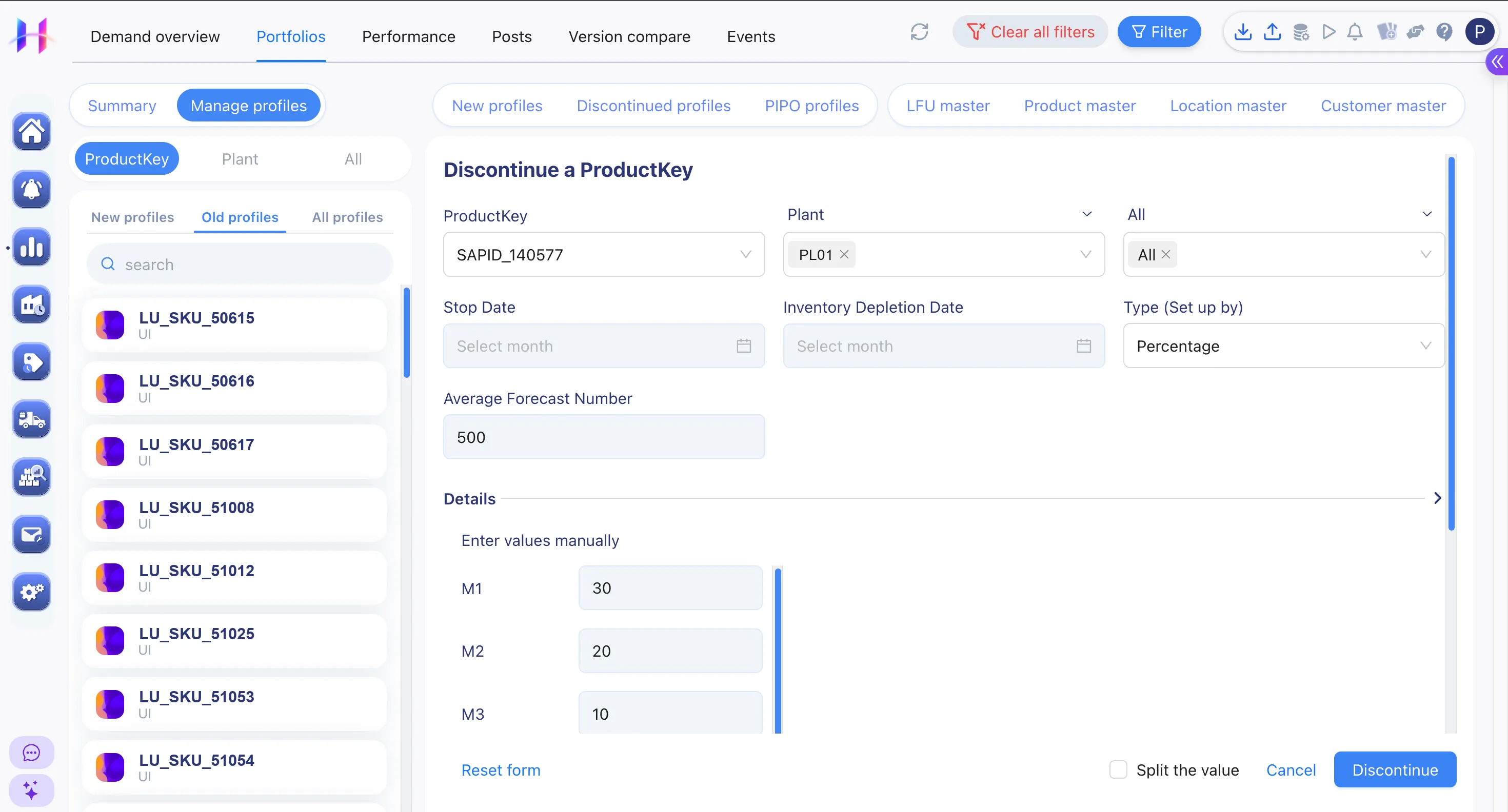Open the notifications bell icon

point(1355,32)
